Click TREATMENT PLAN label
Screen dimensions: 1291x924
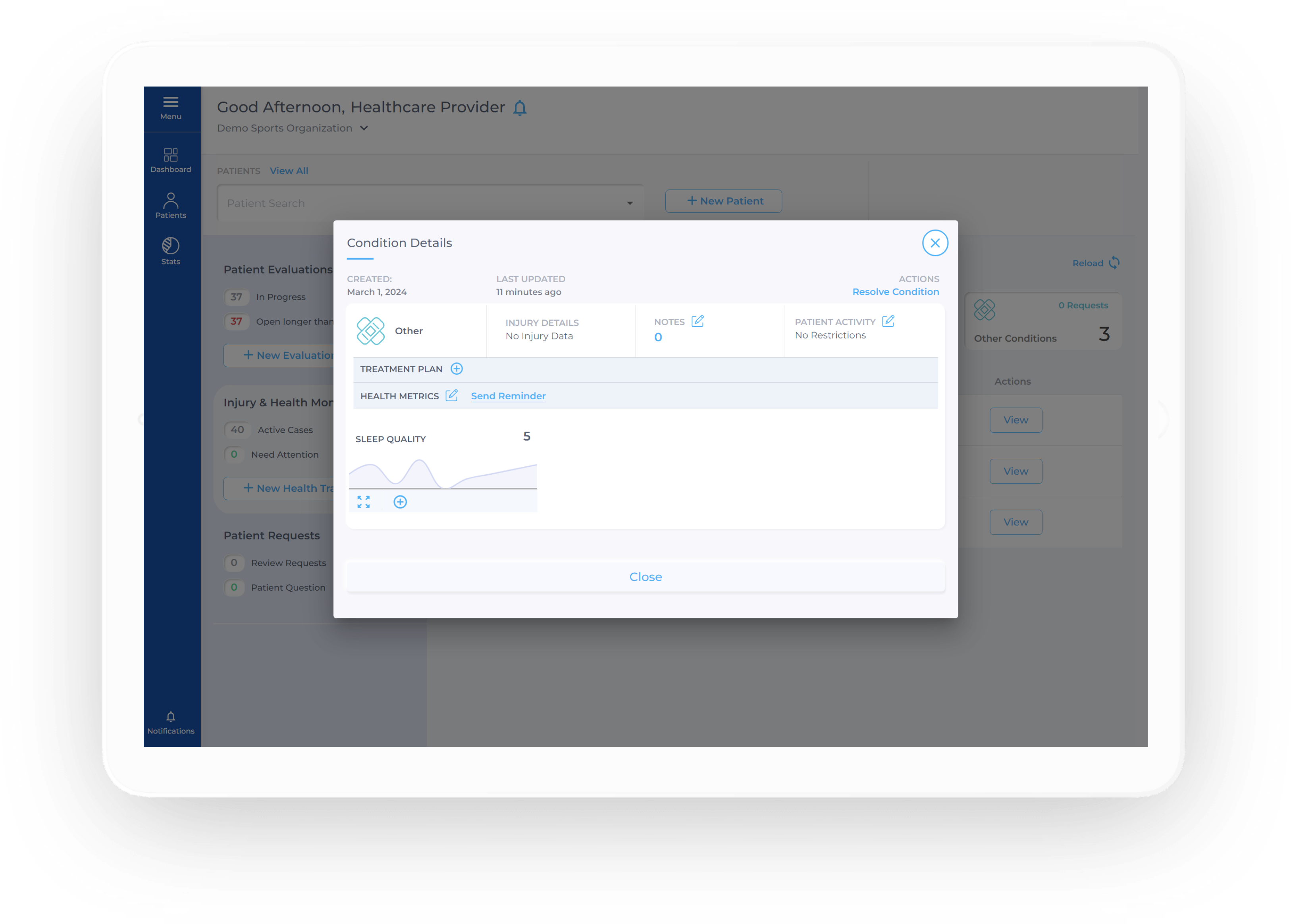(x=401, y=369)
